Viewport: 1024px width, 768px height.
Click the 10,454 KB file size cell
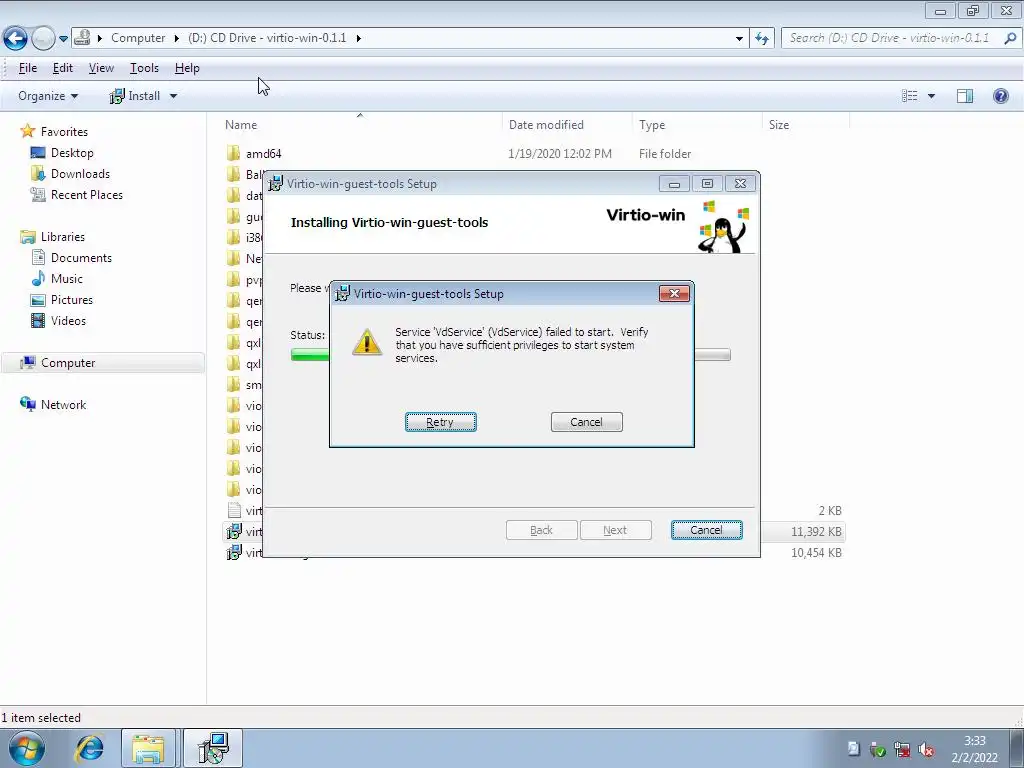(x=816, y=552)
